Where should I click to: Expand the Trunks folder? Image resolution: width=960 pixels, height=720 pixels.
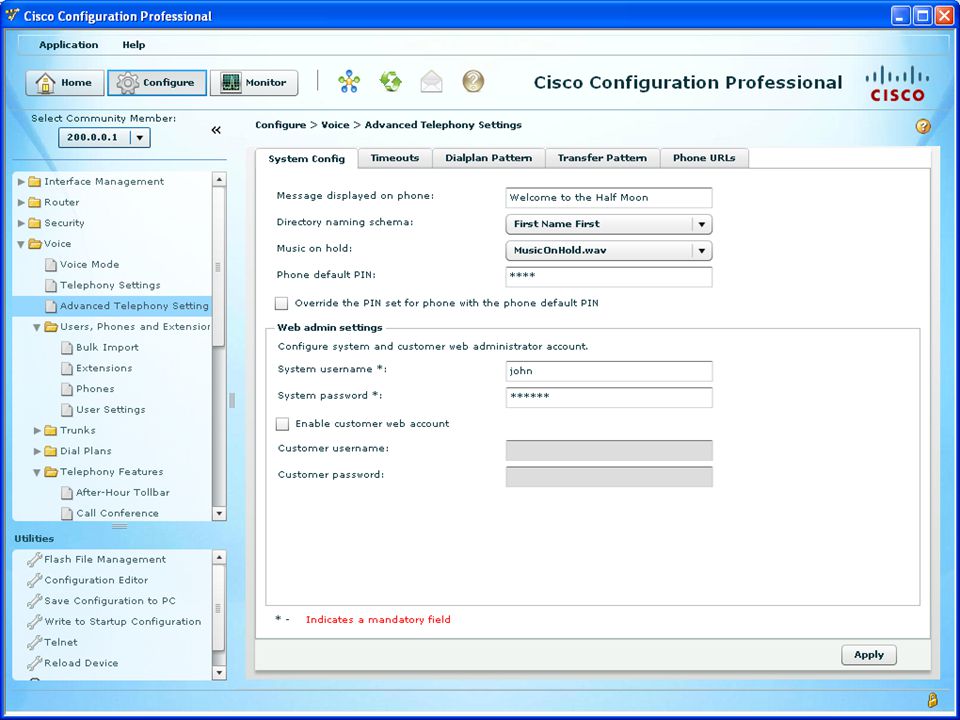(37, 431)
